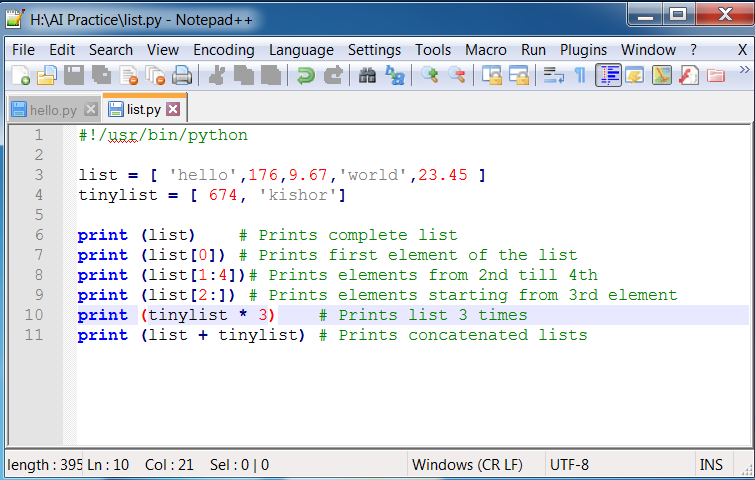Image resolution: width=755 pixels, height=480 pixels.
Task: Toggle INS insert mode in status bar
Action: (x=711, y=465)
